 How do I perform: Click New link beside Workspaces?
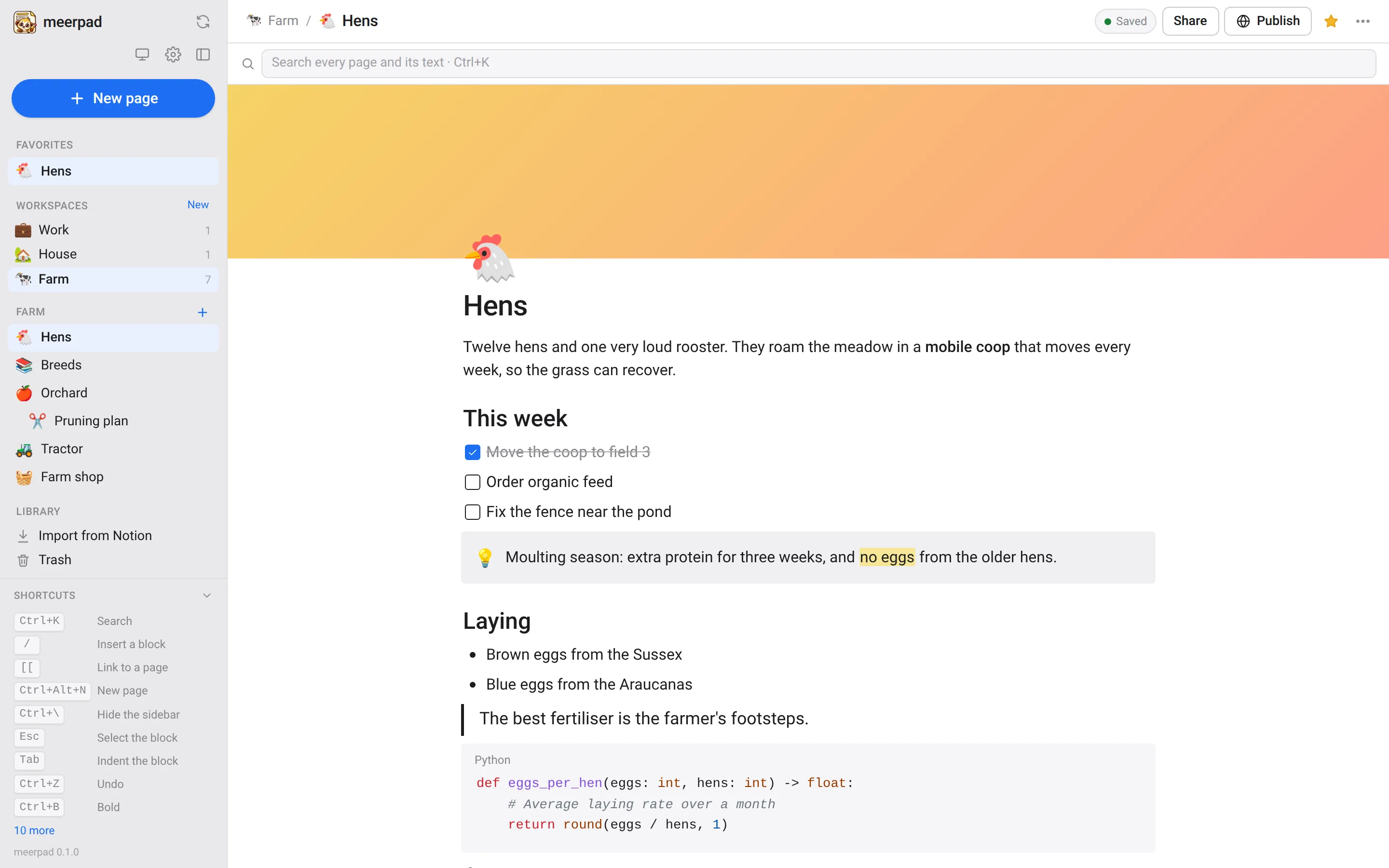198,205
